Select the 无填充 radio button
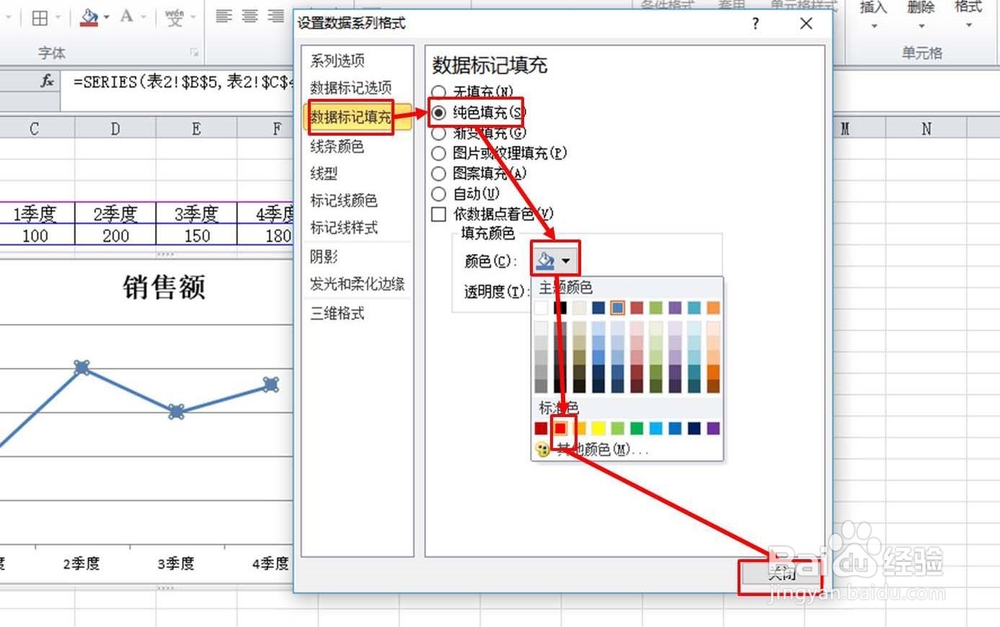Screen dimensions: 1000x627 [x=439, y=92]
